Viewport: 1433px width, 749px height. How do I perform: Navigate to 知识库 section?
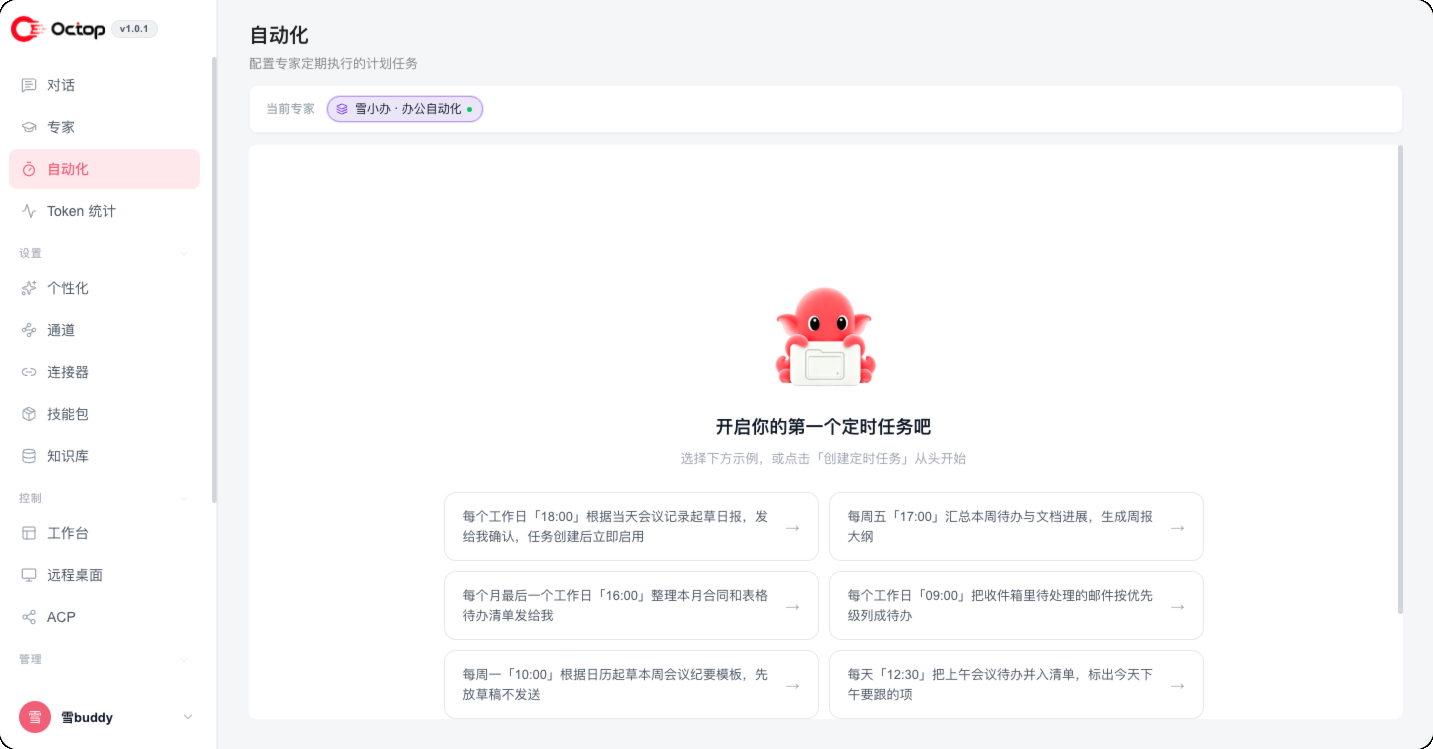[x=104, y=456]
